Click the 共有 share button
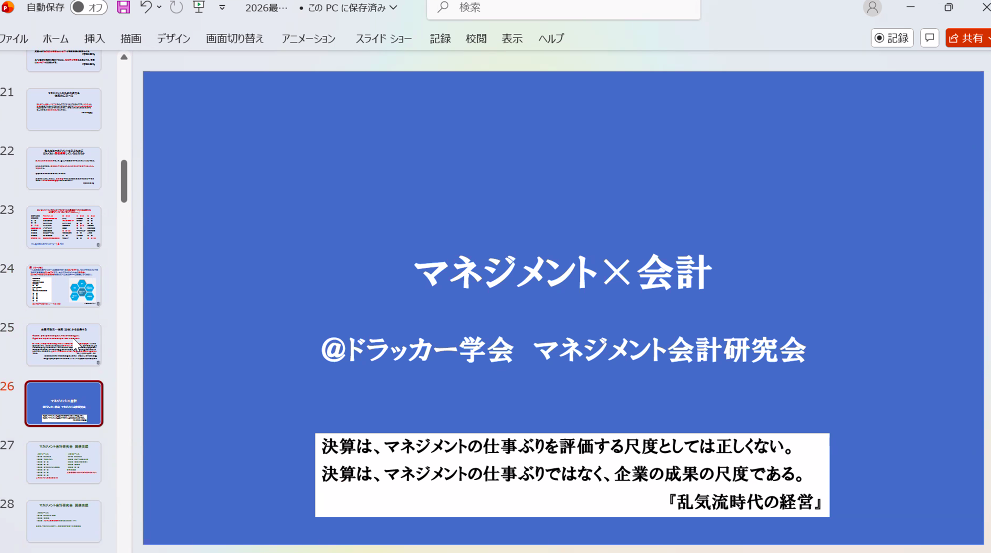Screen dimensions: 991x553 click(967, 38)
